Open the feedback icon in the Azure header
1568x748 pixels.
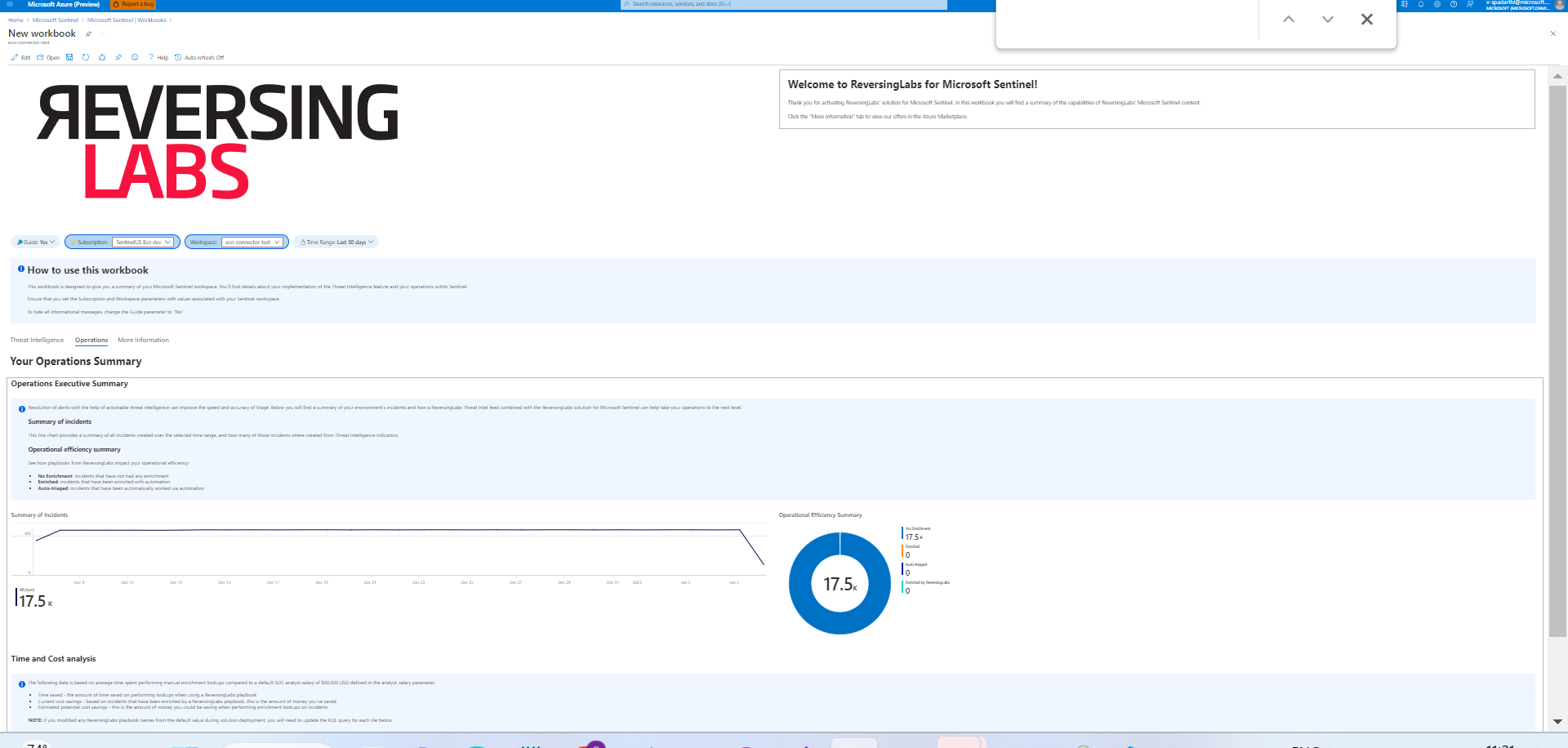pyautogui.click(x=1470, y=4)
